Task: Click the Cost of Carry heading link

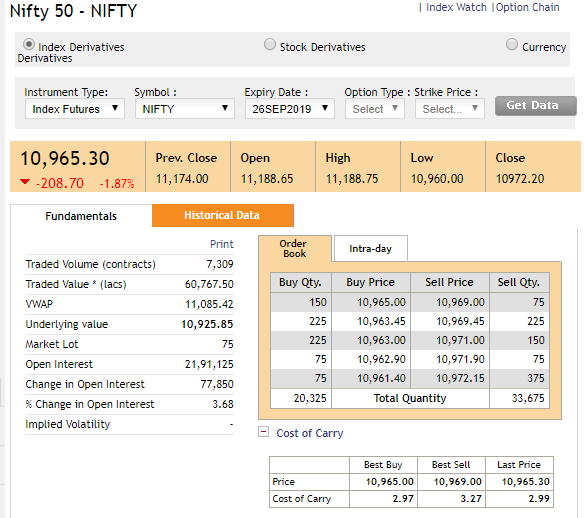Action: pos(310,433)
